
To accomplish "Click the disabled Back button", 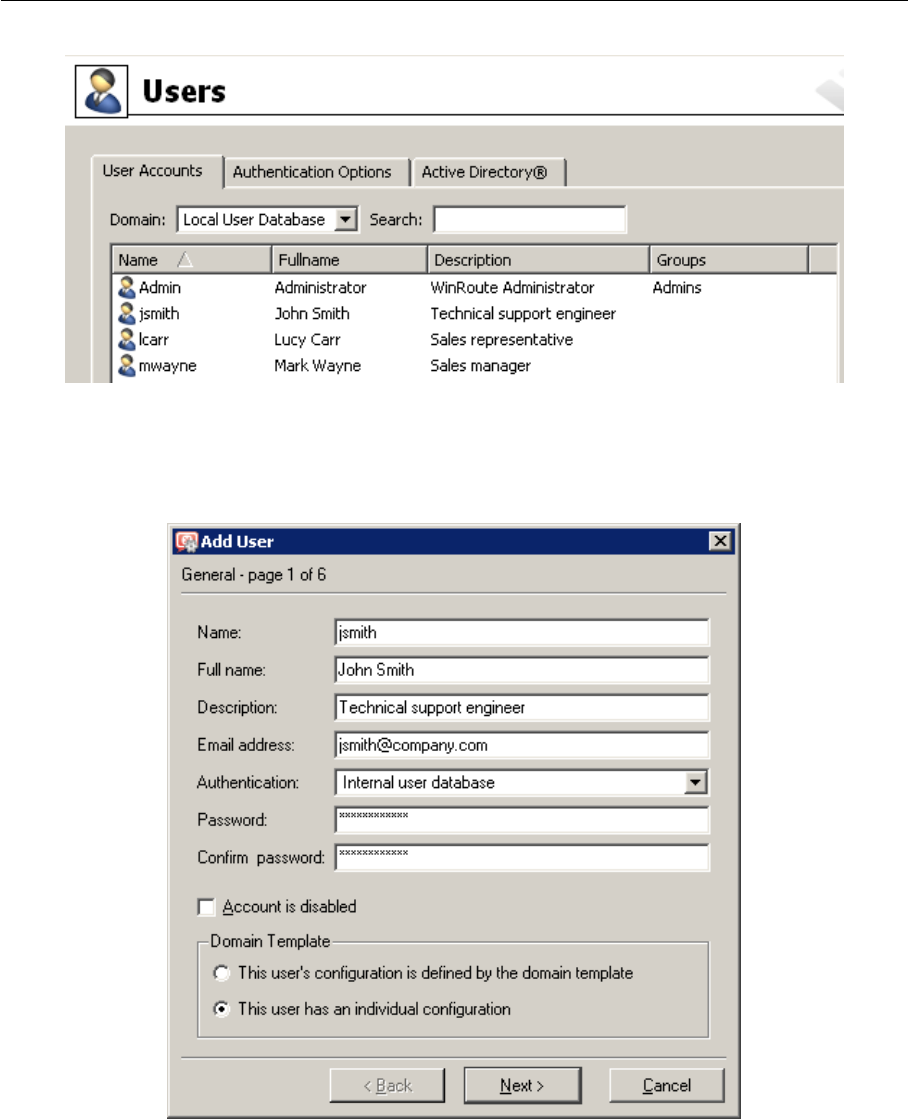I will pyautogui.click(x=387, y=1085).
